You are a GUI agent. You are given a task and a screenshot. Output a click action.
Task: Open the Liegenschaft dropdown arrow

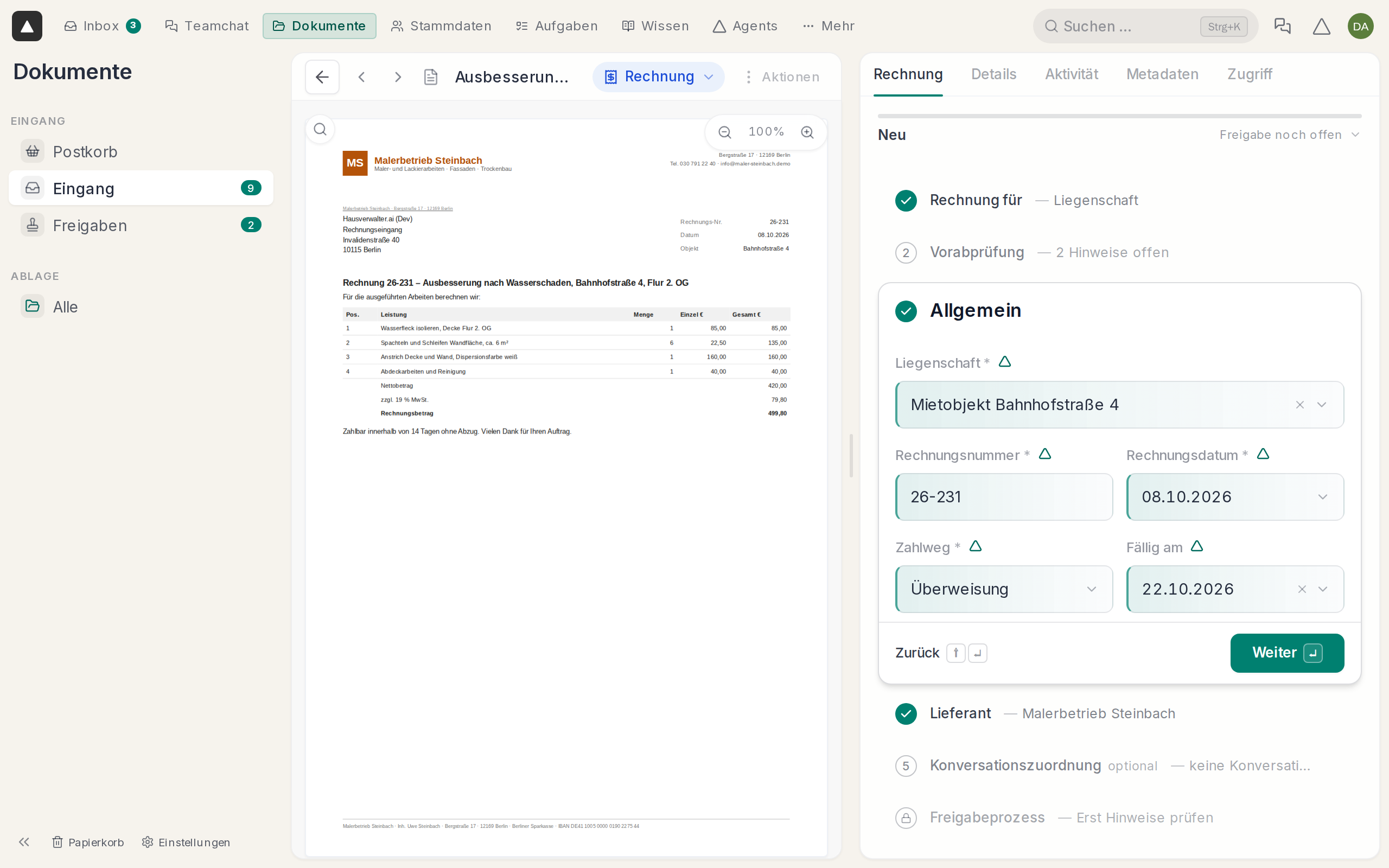pos(1322,405)
